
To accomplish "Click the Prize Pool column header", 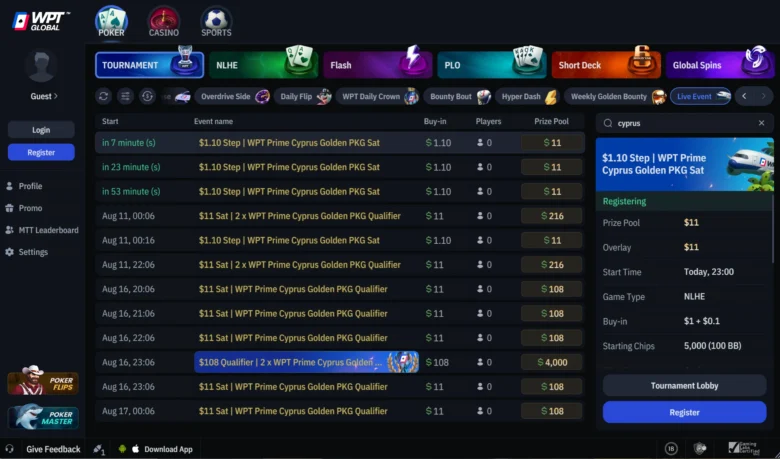I will 551,121.
